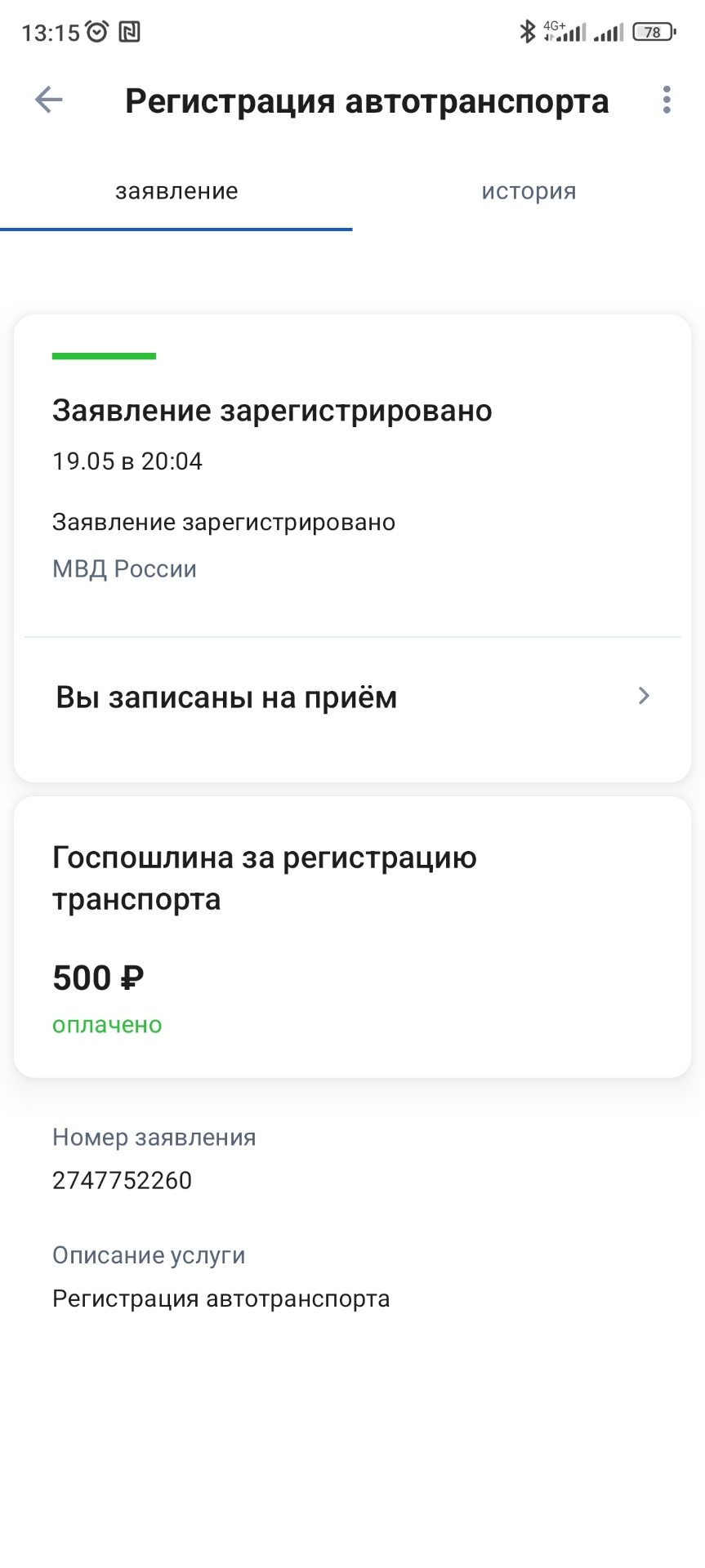The image size is (705, 1568).
Task: Switch to the "заявление" tab
Action: 176,192
